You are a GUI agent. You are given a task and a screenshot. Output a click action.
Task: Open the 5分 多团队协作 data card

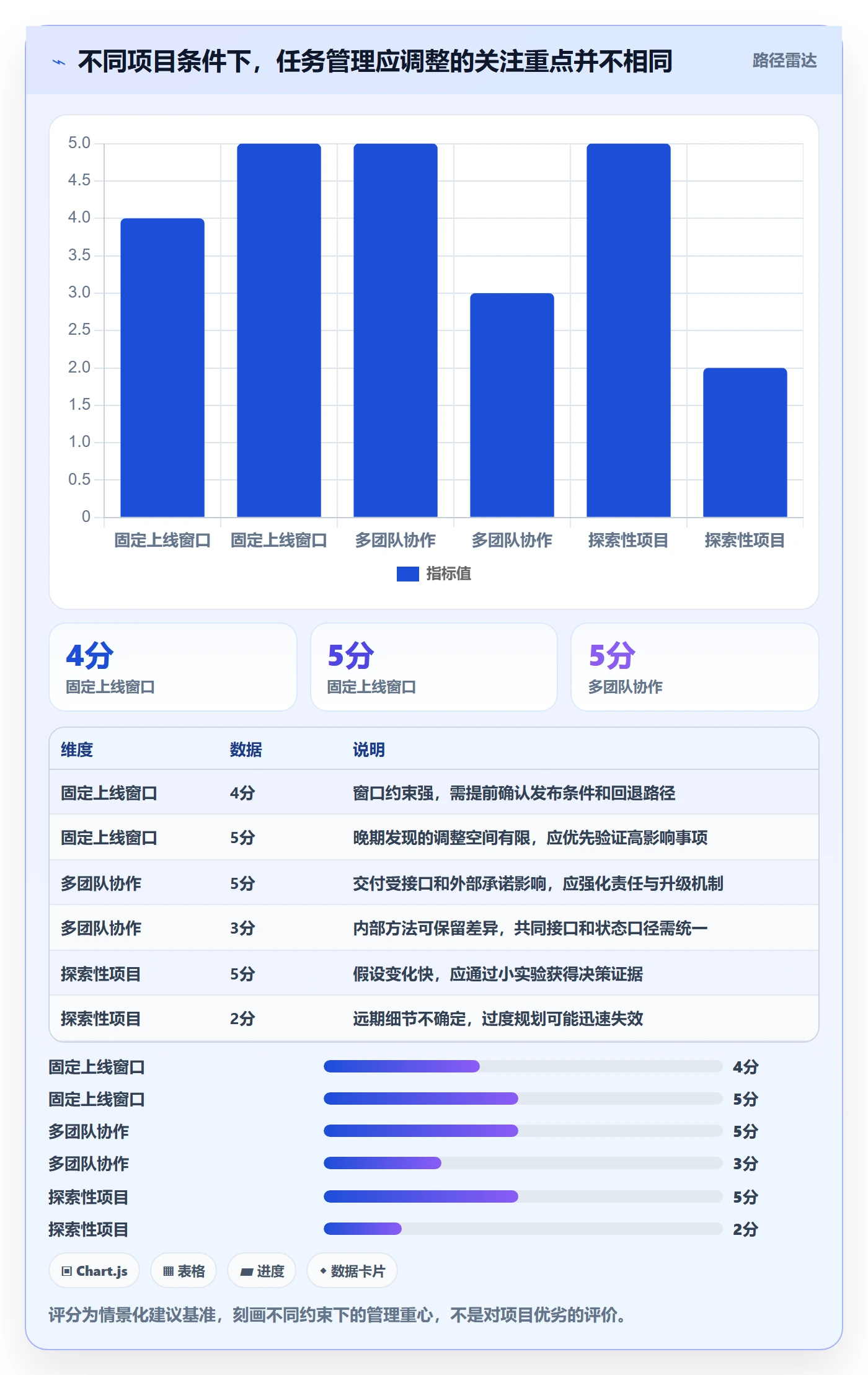click(x=695, y=667)
